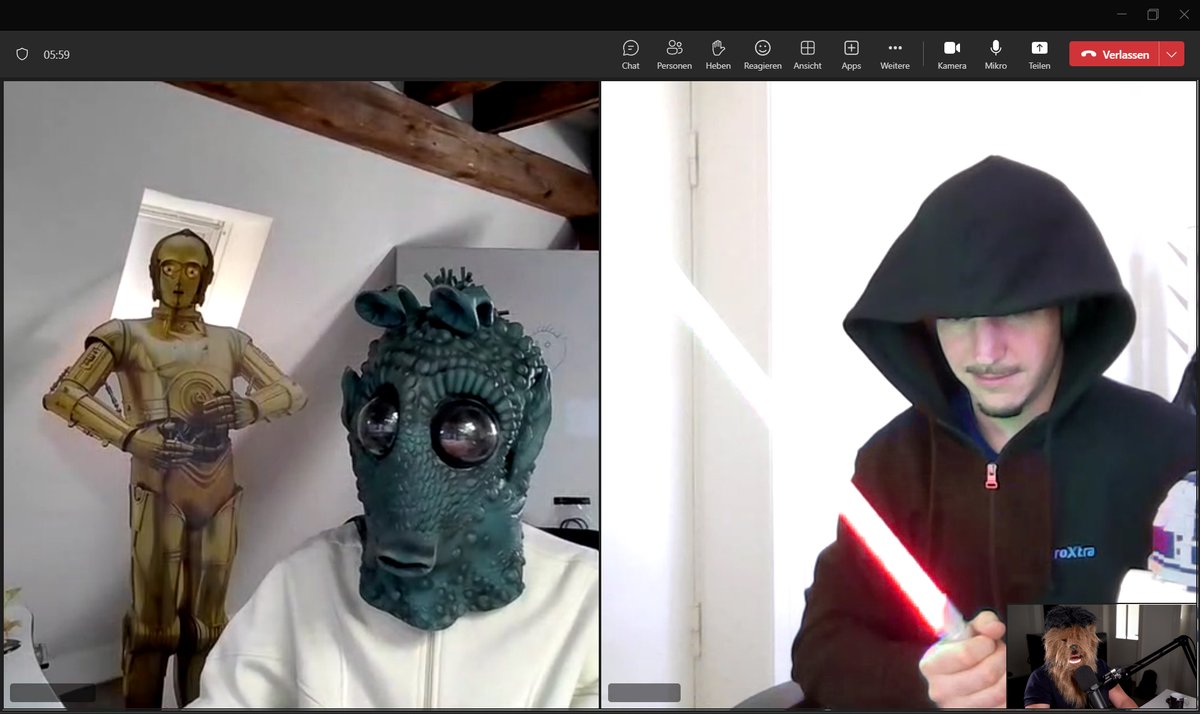The height and width of the screenshot is (714, 1200).
Task: Select the hooded participant video tile
Action: click(x=899, y=395)
